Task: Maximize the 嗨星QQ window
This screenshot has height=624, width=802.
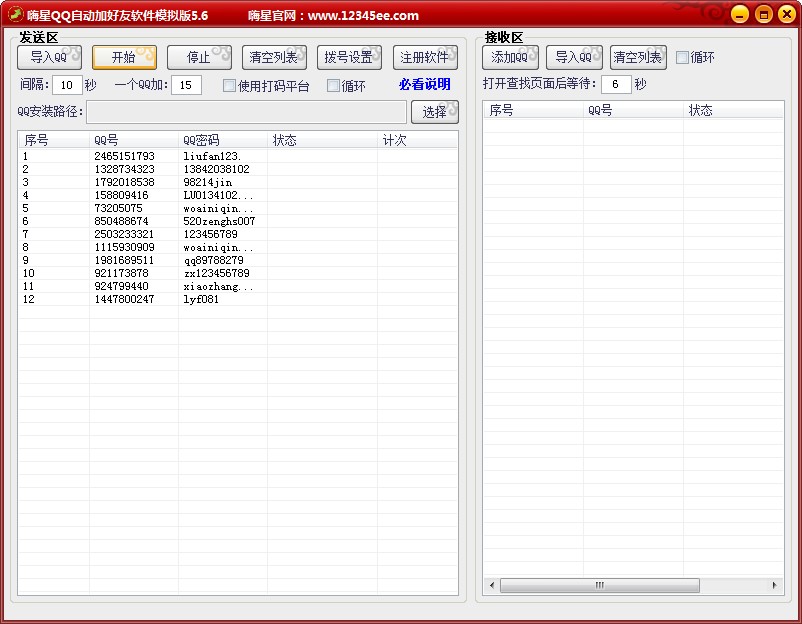Action: 763,14
